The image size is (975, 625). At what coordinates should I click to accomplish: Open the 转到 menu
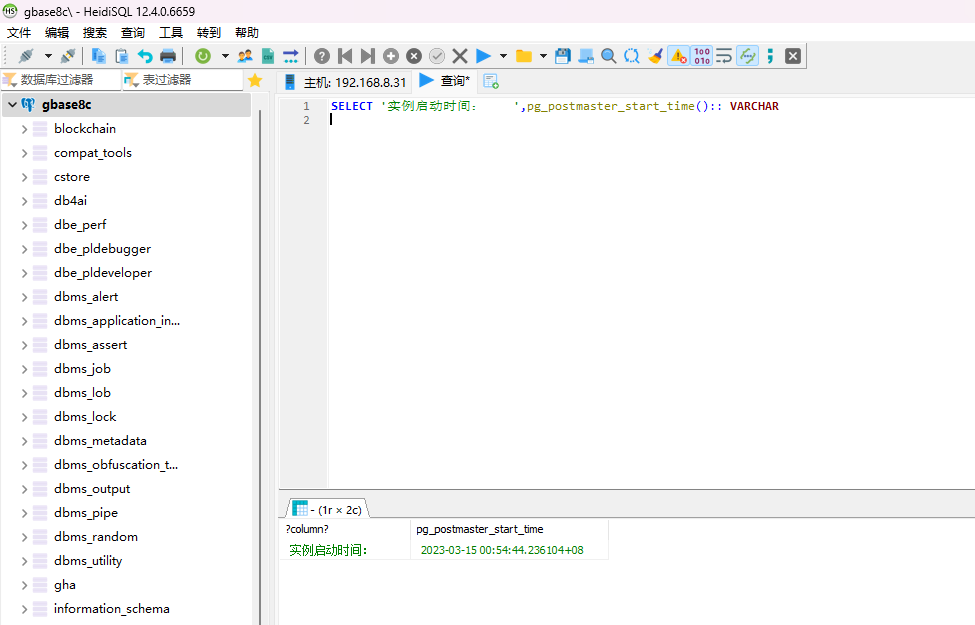[x=209, y=32]
